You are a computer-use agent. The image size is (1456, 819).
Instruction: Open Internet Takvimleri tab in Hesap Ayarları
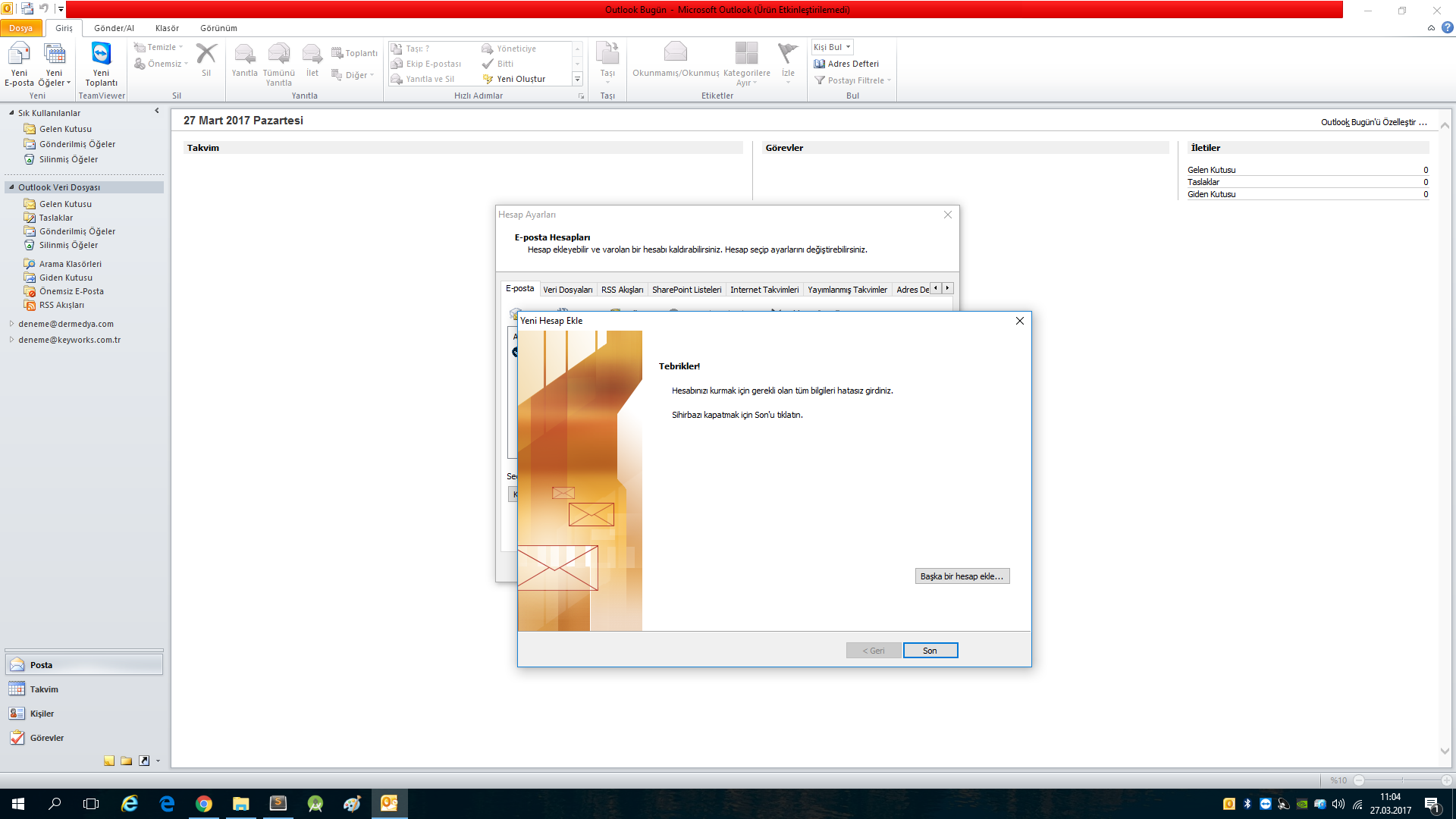[764, 290]
